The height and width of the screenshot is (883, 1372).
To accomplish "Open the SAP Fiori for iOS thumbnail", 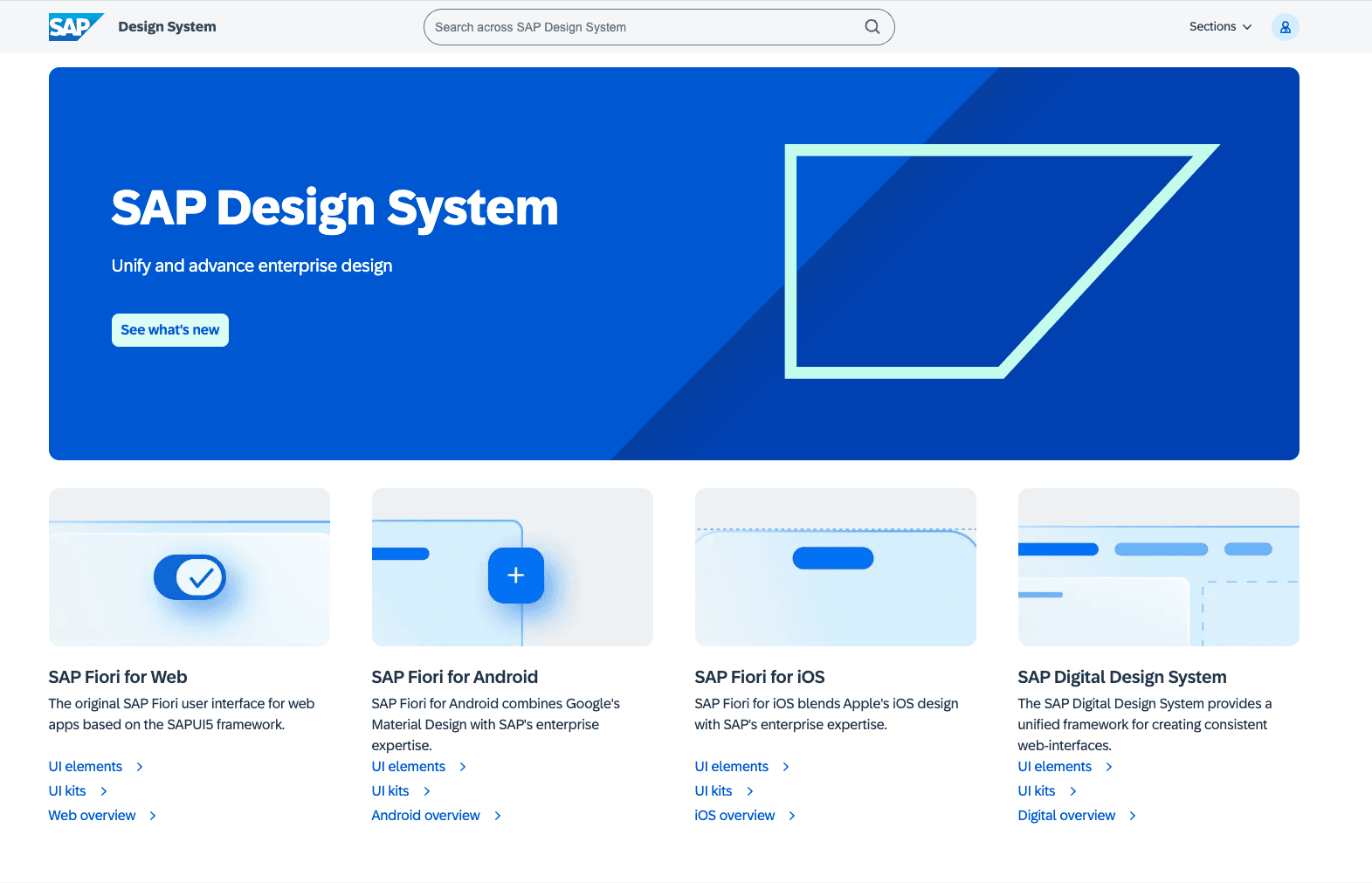I will [x=836, y=567].
